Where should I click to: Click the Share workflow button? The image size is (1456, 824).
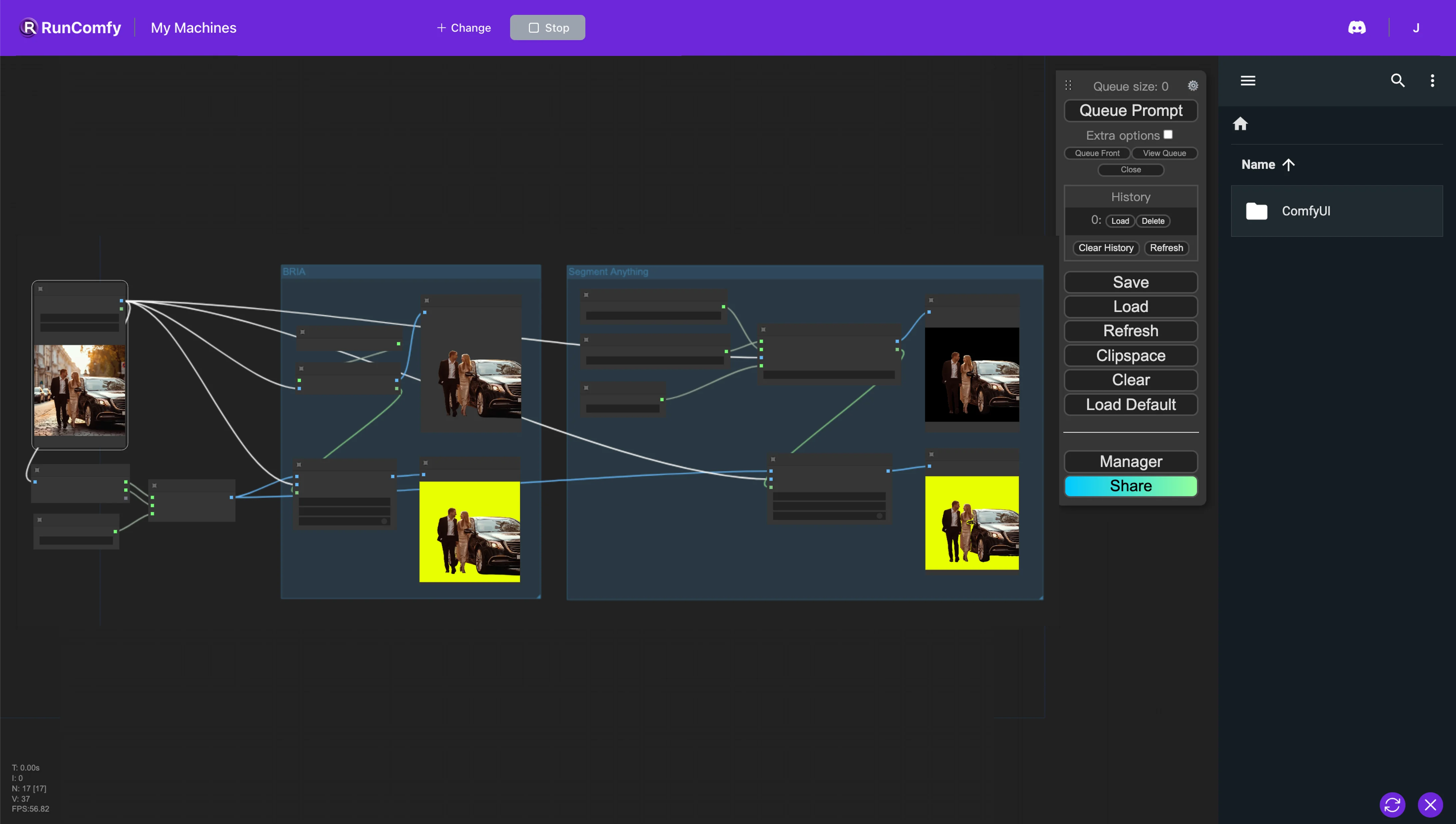point(1131,486)
